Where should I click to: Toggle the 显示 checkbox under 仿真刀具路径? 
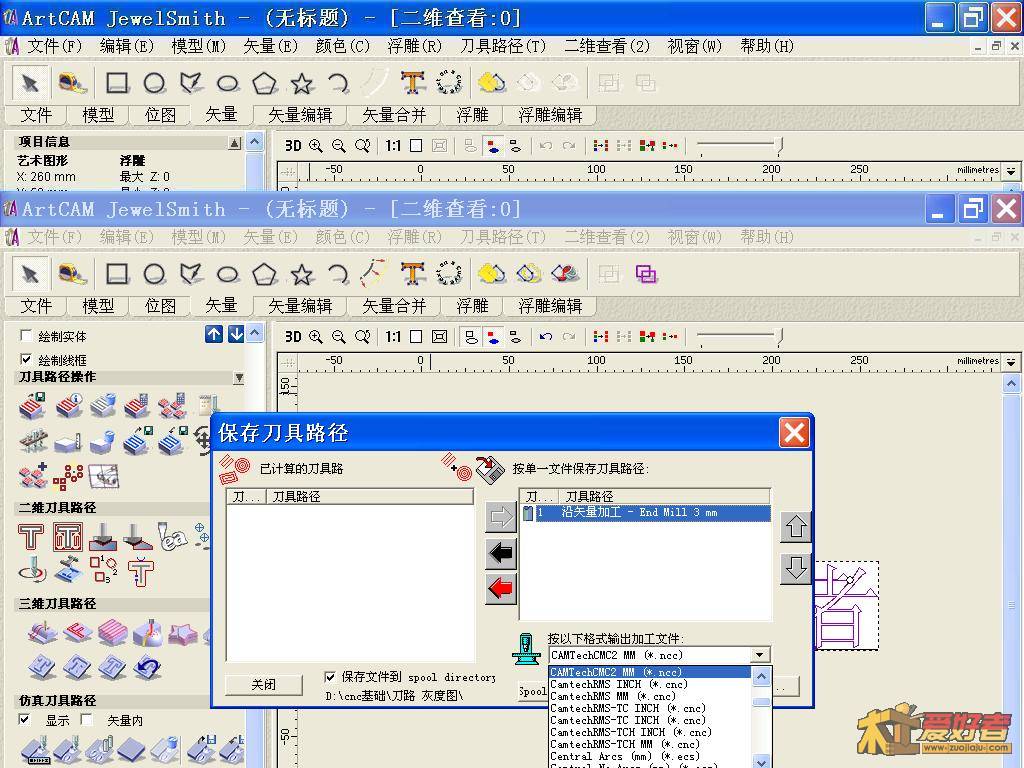click(x=24, y=720)
